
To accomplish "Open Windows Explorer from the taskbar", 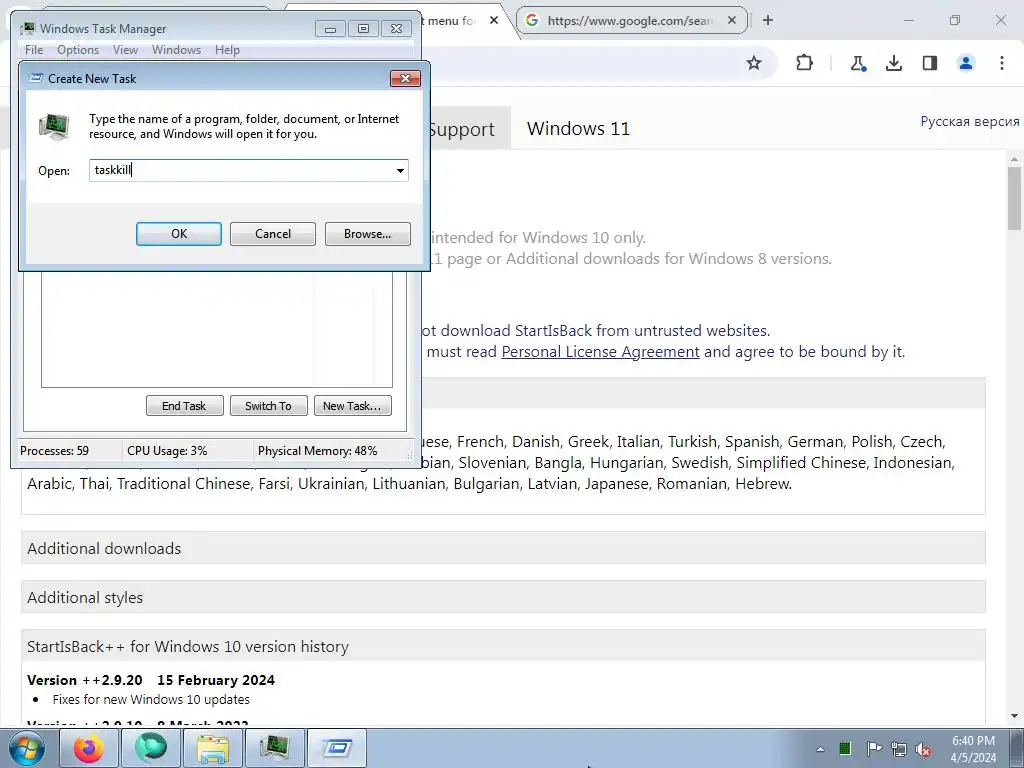I will click(x=213, y=748).
